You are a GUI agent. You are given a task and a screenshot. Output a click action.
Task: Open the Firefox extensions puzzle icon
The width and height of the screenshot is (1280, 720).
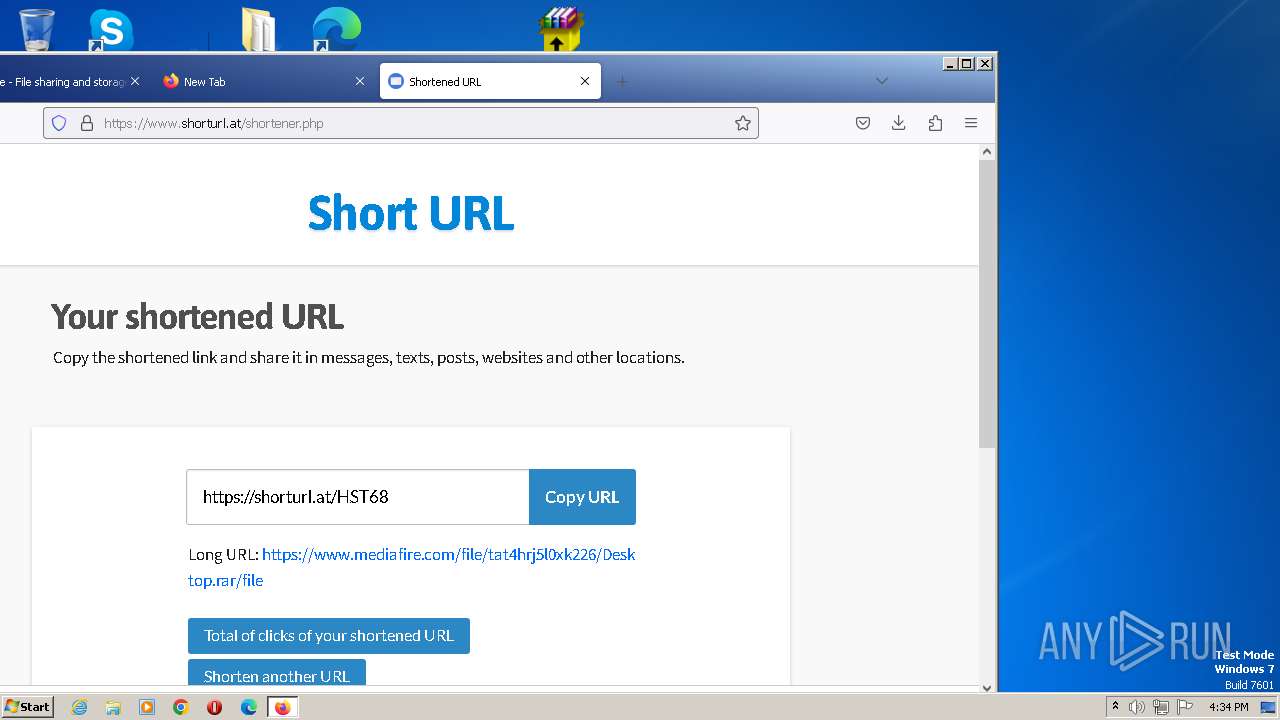(x=935, y=123)
